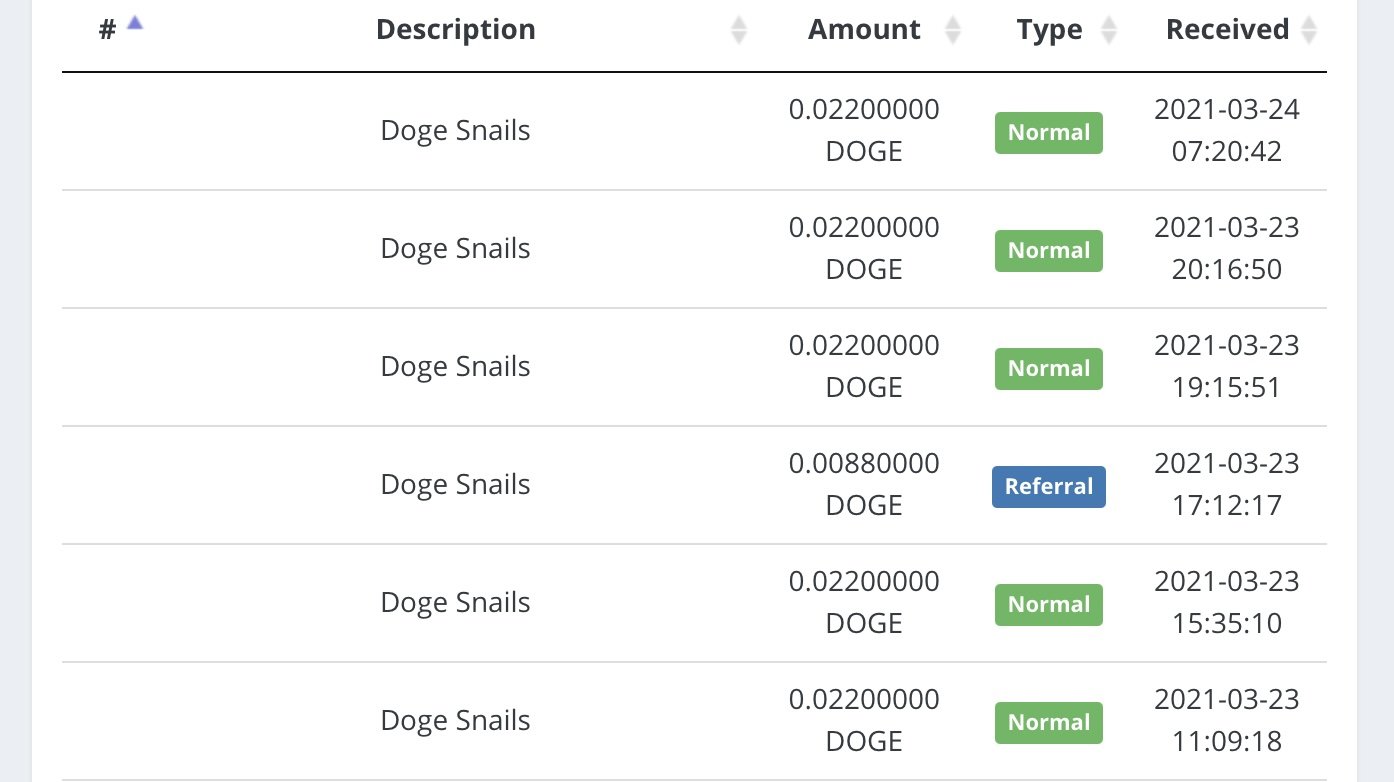Click the Normal badge dated 20:16:50
This screenshot has width=1394, height=782.
click(1049, 250)
